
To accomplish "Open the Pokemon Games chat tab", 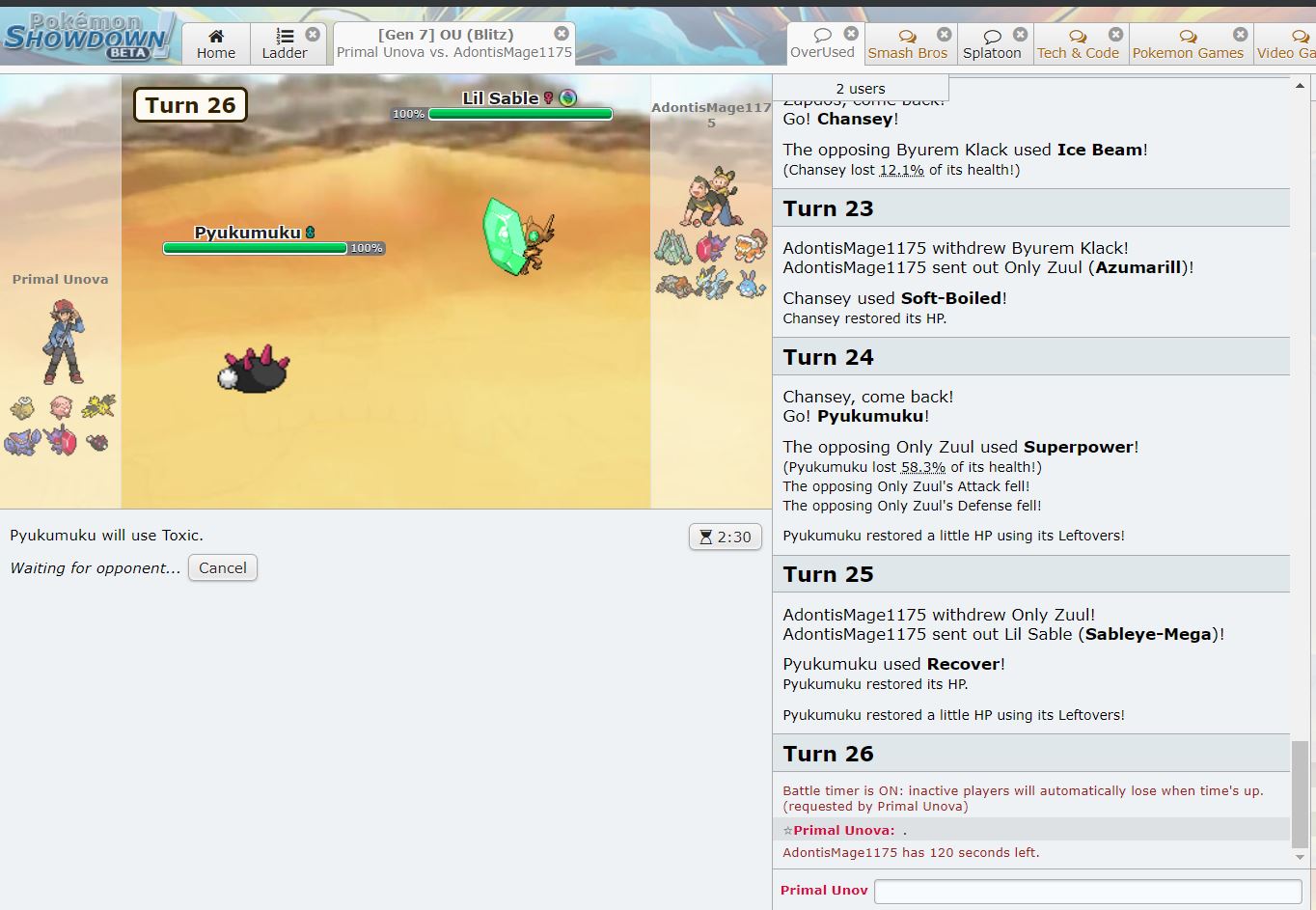I will 1188,44.
